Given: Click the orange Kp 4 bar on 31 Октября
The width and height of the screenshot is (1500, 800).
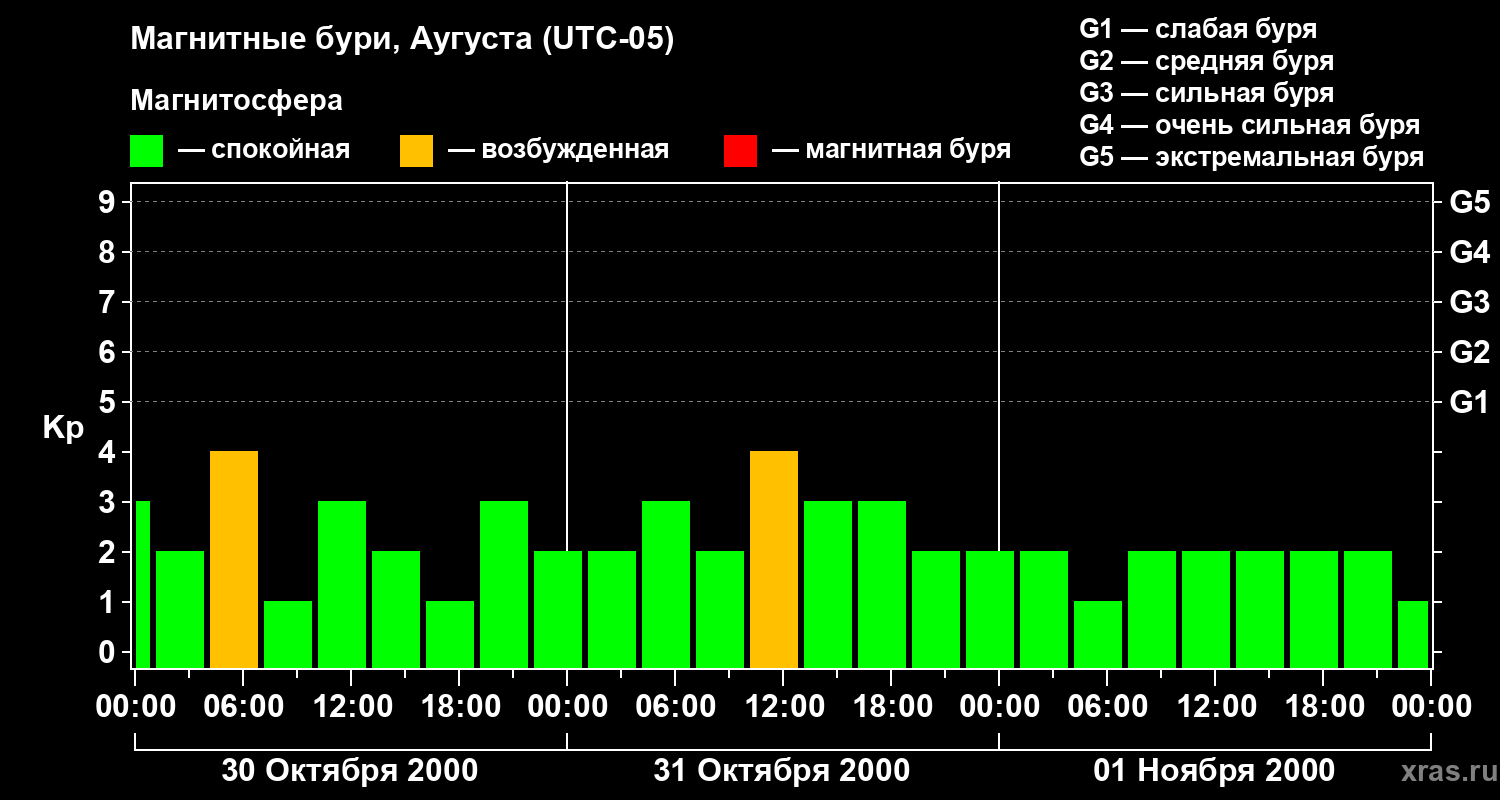Looking at the screenshot, I should 774,559.
